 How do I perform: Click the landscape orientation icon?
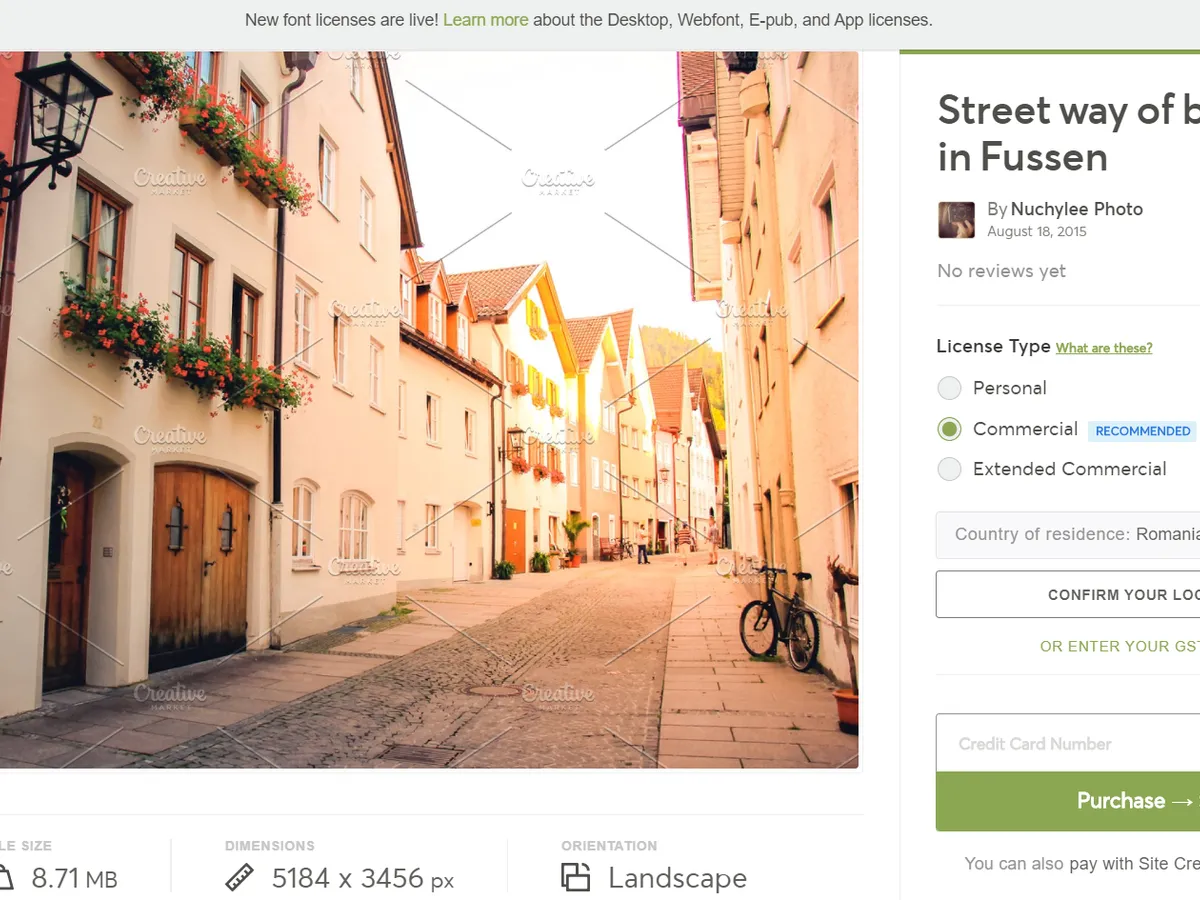pyautogui.click(x=575, y=878)
